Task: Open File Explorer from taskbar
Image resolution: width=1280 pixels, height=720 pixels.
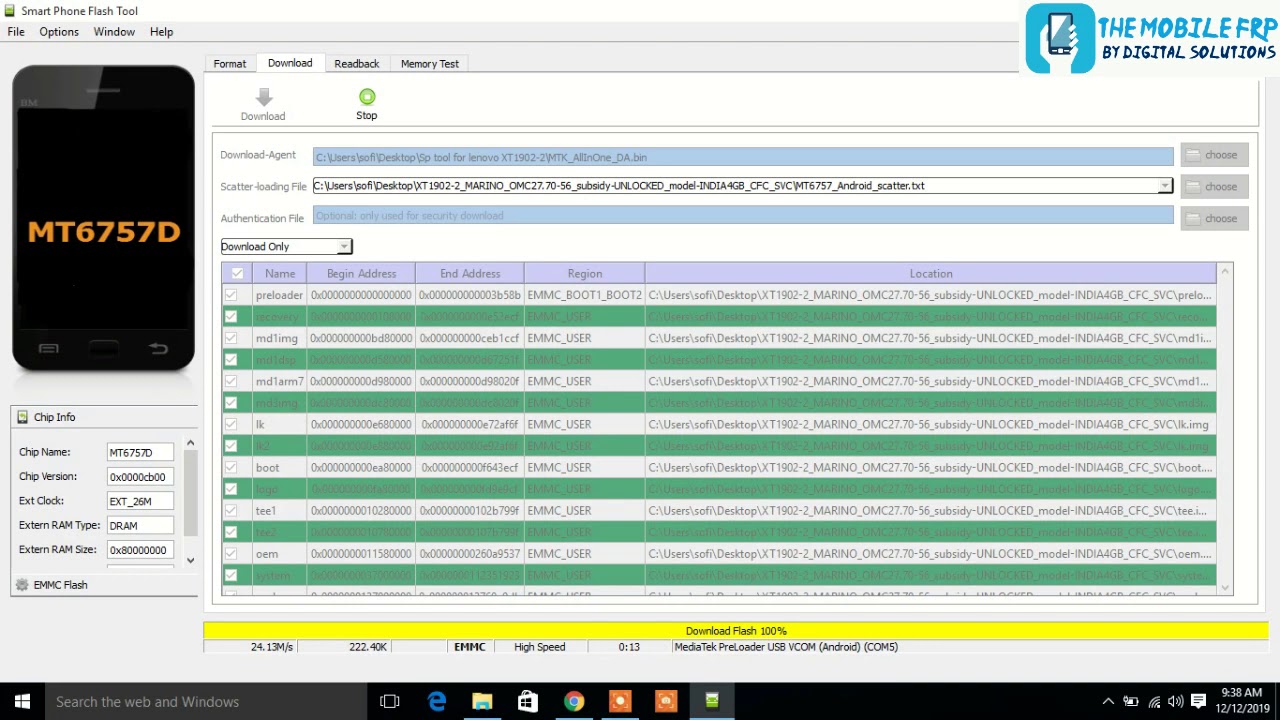Action: coord(482,701)
